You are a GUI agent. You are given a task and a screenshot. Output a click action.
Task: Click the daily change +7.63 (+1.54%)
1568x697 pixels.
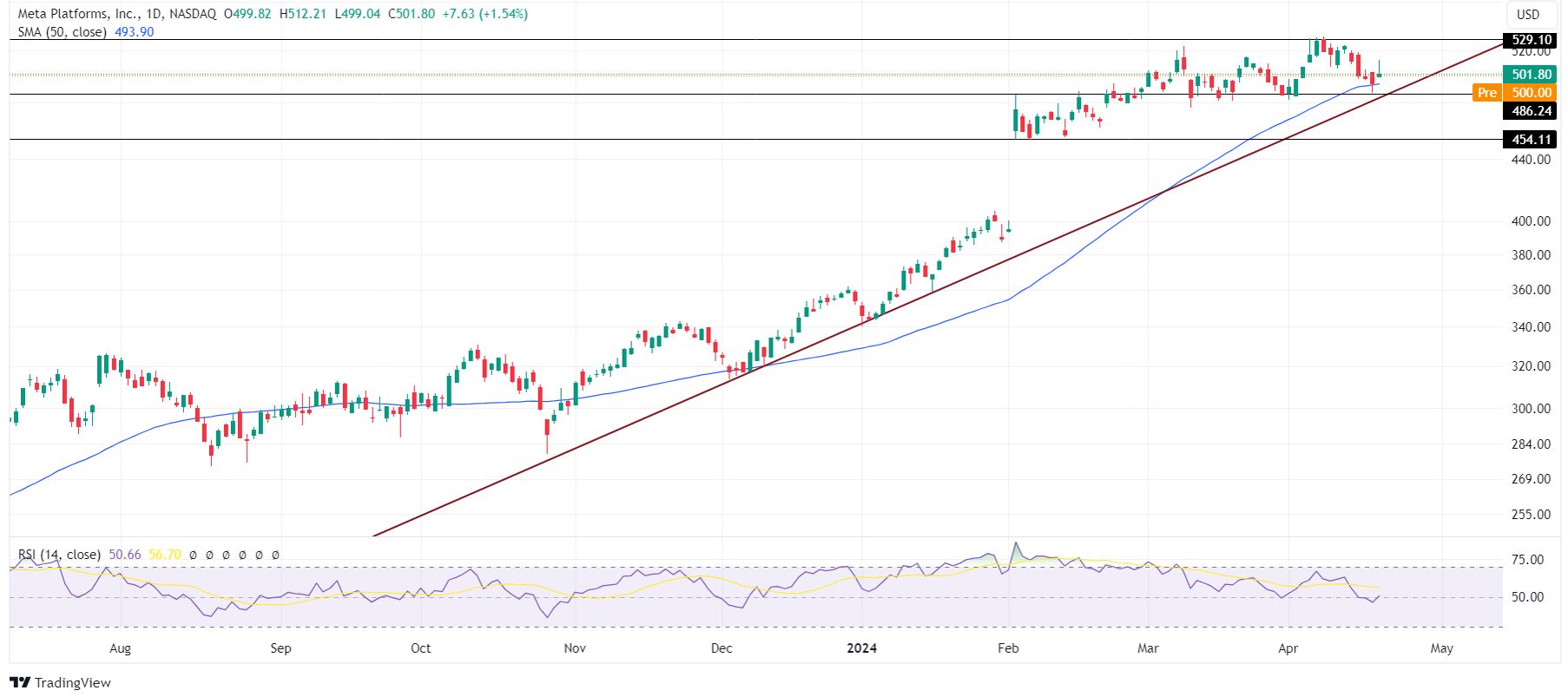point(484,14)
